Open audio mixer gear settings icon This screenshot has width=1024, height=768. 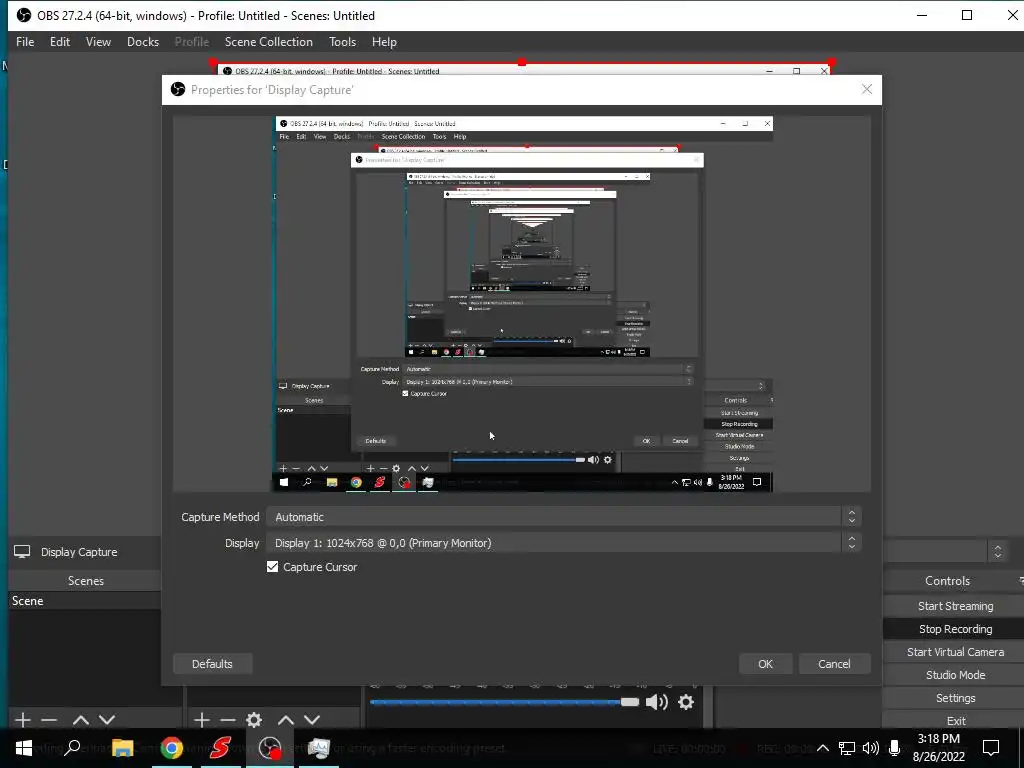(x=686, y=702)
